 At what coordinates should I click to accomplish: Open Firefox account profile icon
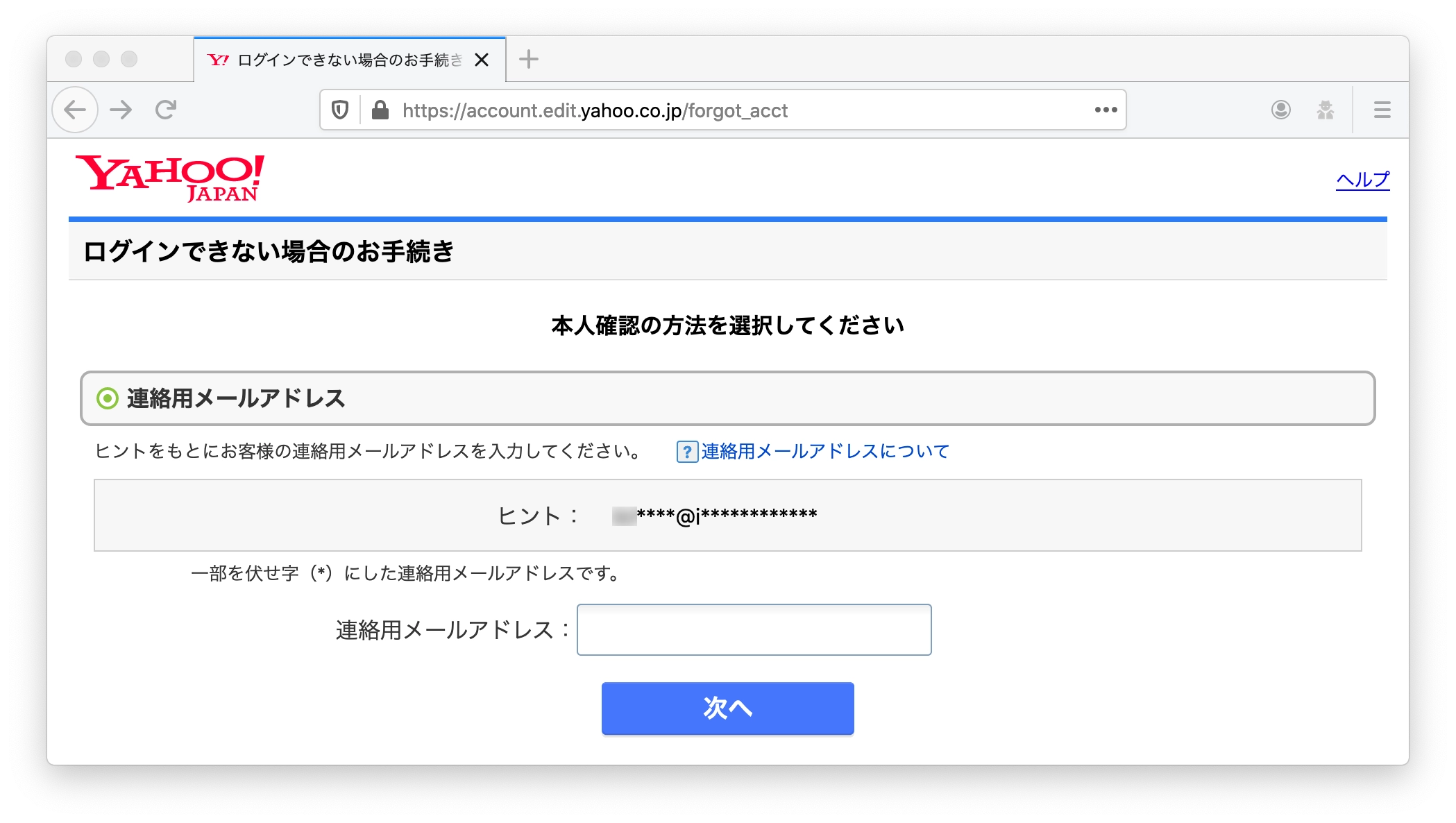tap(1280, 110)
